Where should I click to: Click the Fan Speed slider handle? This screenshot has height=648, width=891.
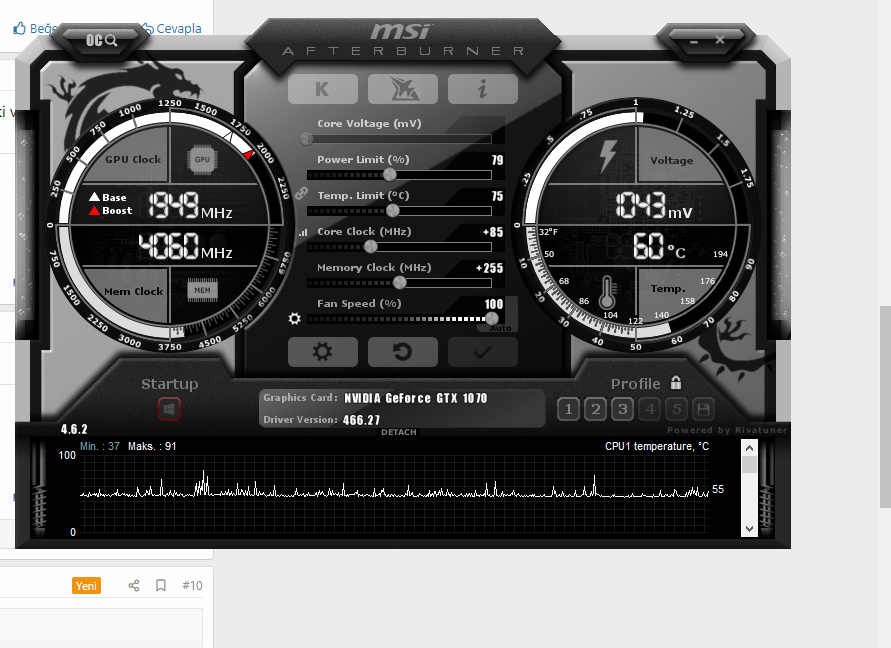click(492, 318)
